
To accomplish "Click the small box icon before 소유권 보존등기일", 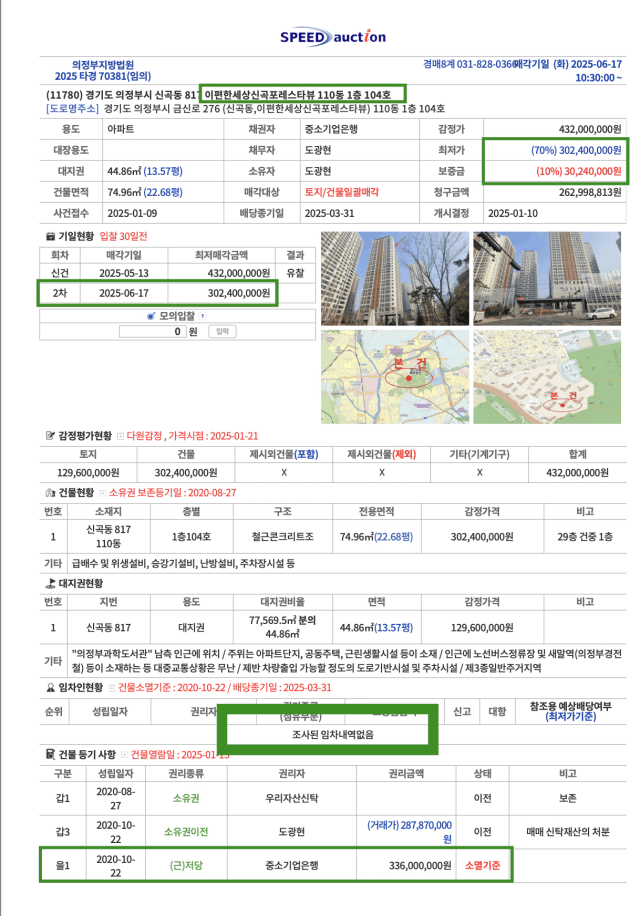I will pos(103,493).
